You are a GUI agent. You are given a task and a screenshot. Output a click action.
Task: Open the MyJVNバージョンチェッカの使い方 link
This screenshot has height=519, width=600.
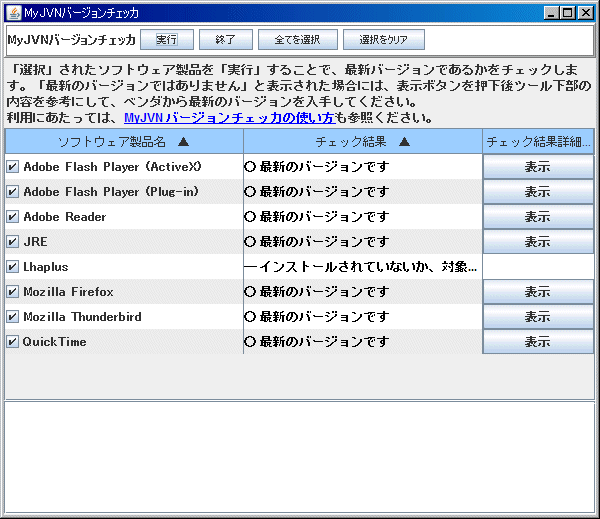[230, 118]
